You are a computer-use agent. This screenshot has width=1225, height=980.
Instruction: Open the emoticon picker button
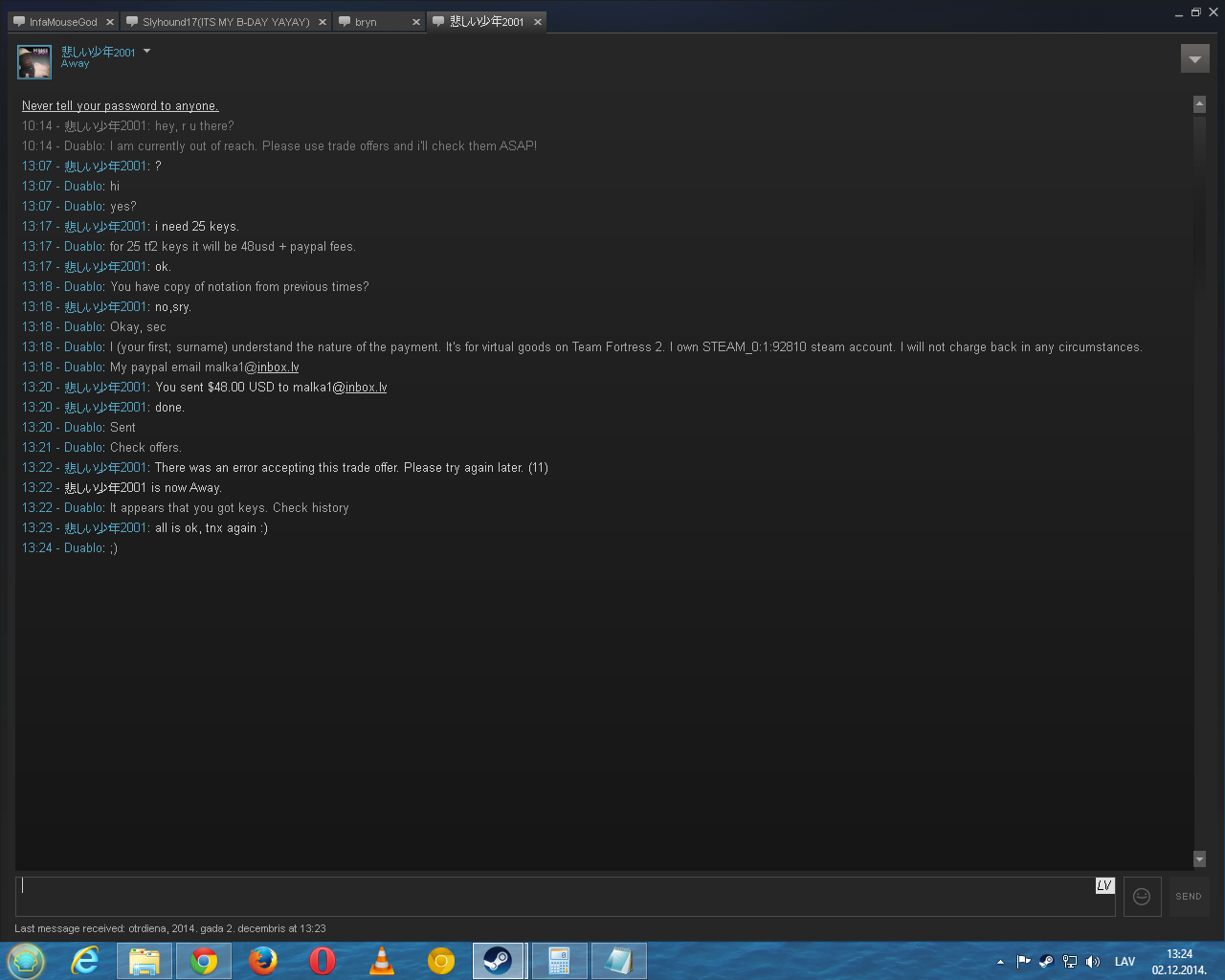1142,897
